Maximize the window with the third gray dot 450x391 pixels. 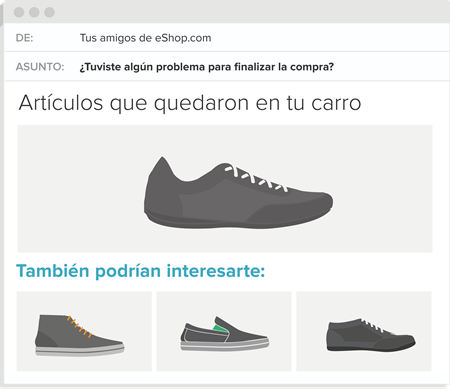[49, 12]
